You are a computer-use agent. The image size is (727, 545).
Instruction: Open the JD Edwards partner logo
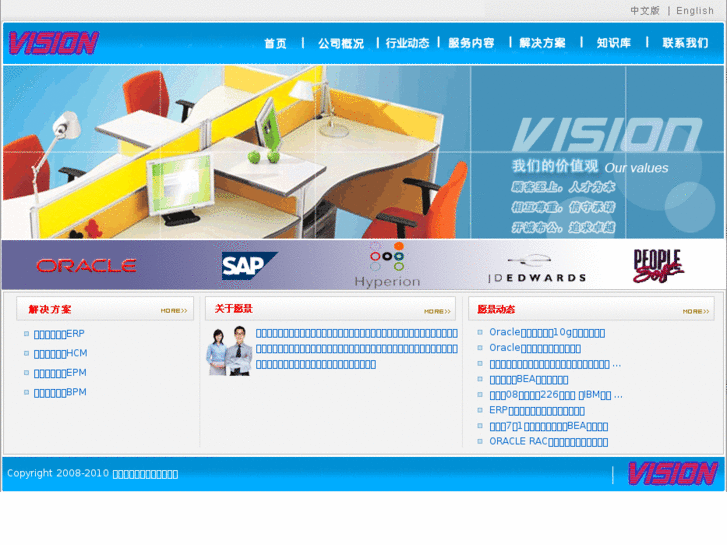[x=537, y=269]
